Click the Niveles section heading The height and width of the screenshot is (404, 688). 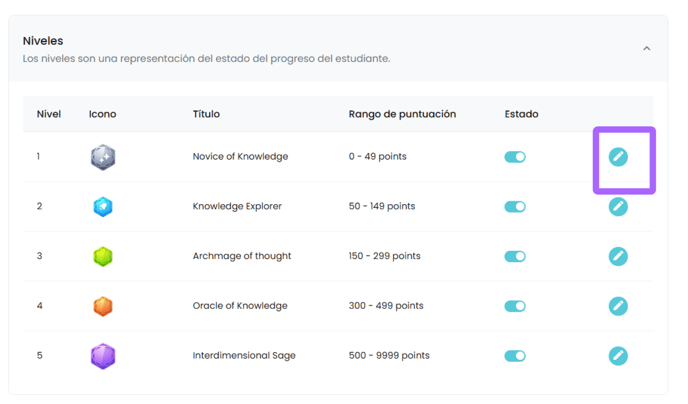click(x=43, y=41)
